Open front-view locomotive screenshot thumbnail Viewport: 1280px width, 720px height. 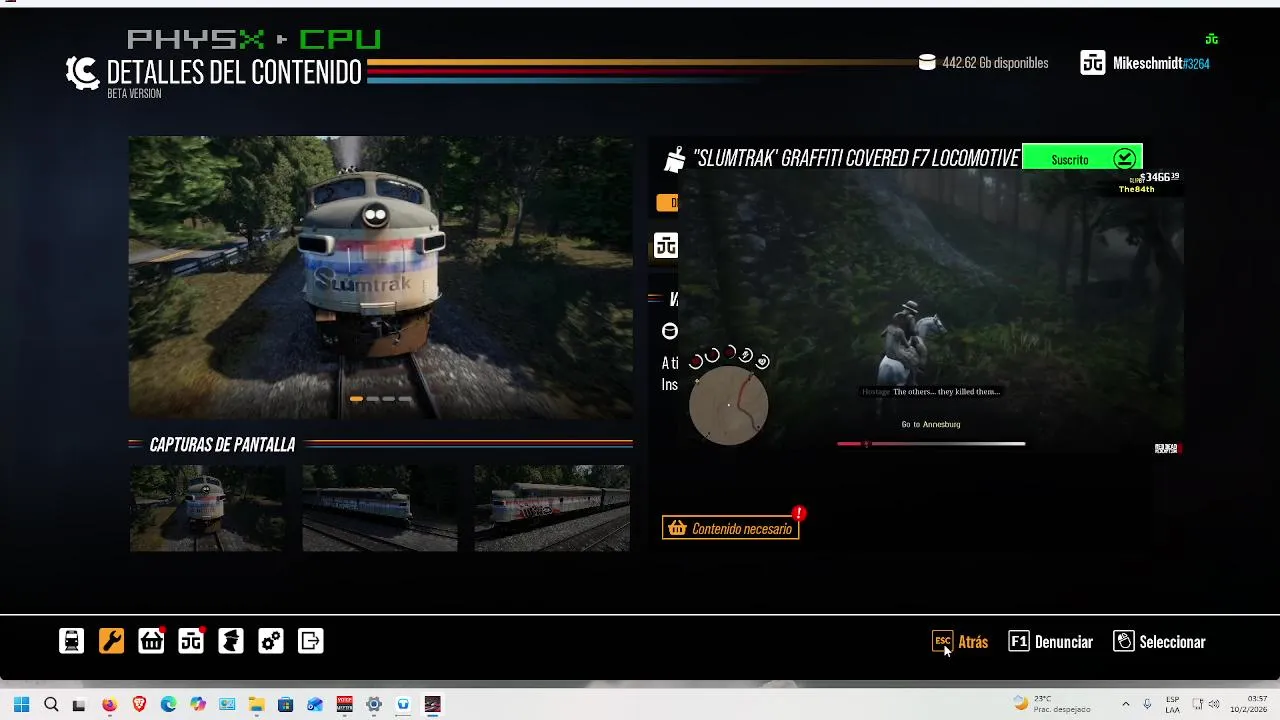coord(207,508)
